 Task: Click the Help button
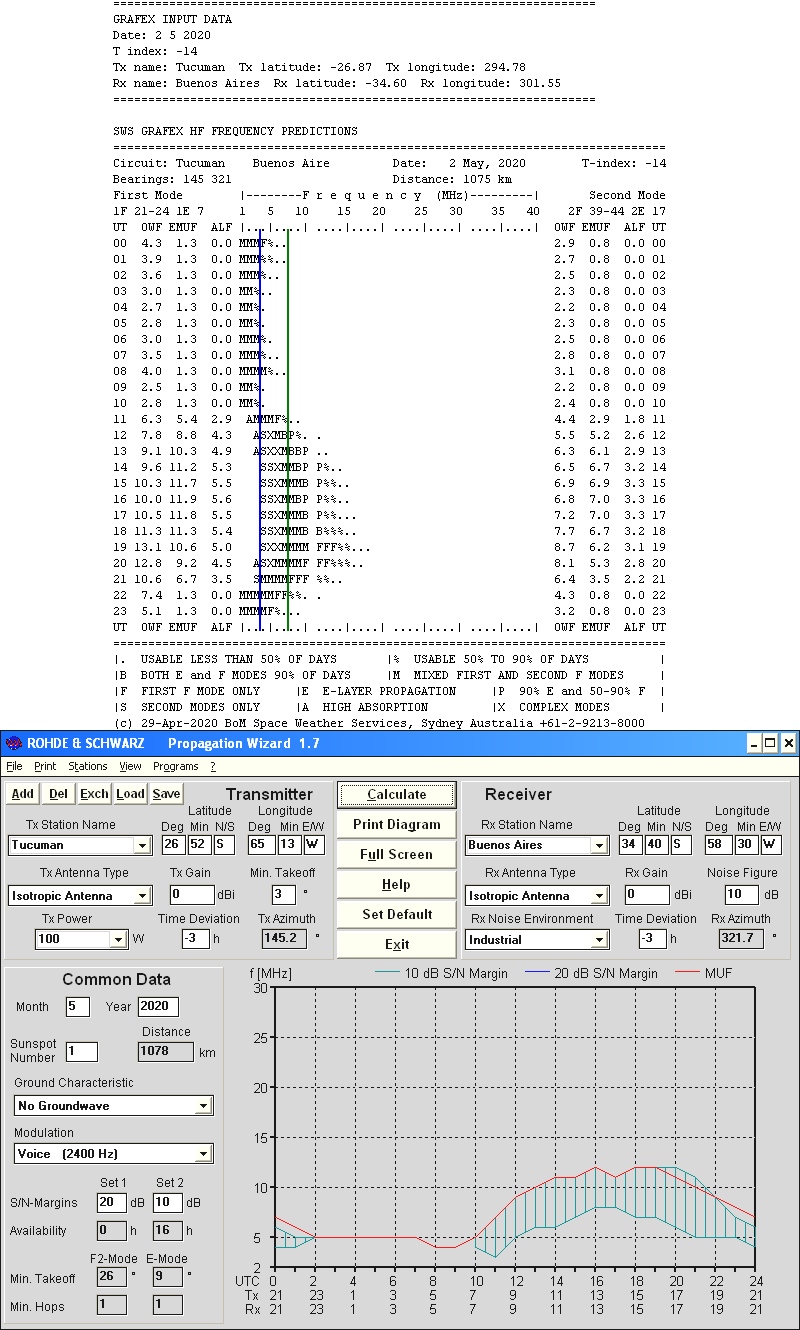(x=396, y=885)
